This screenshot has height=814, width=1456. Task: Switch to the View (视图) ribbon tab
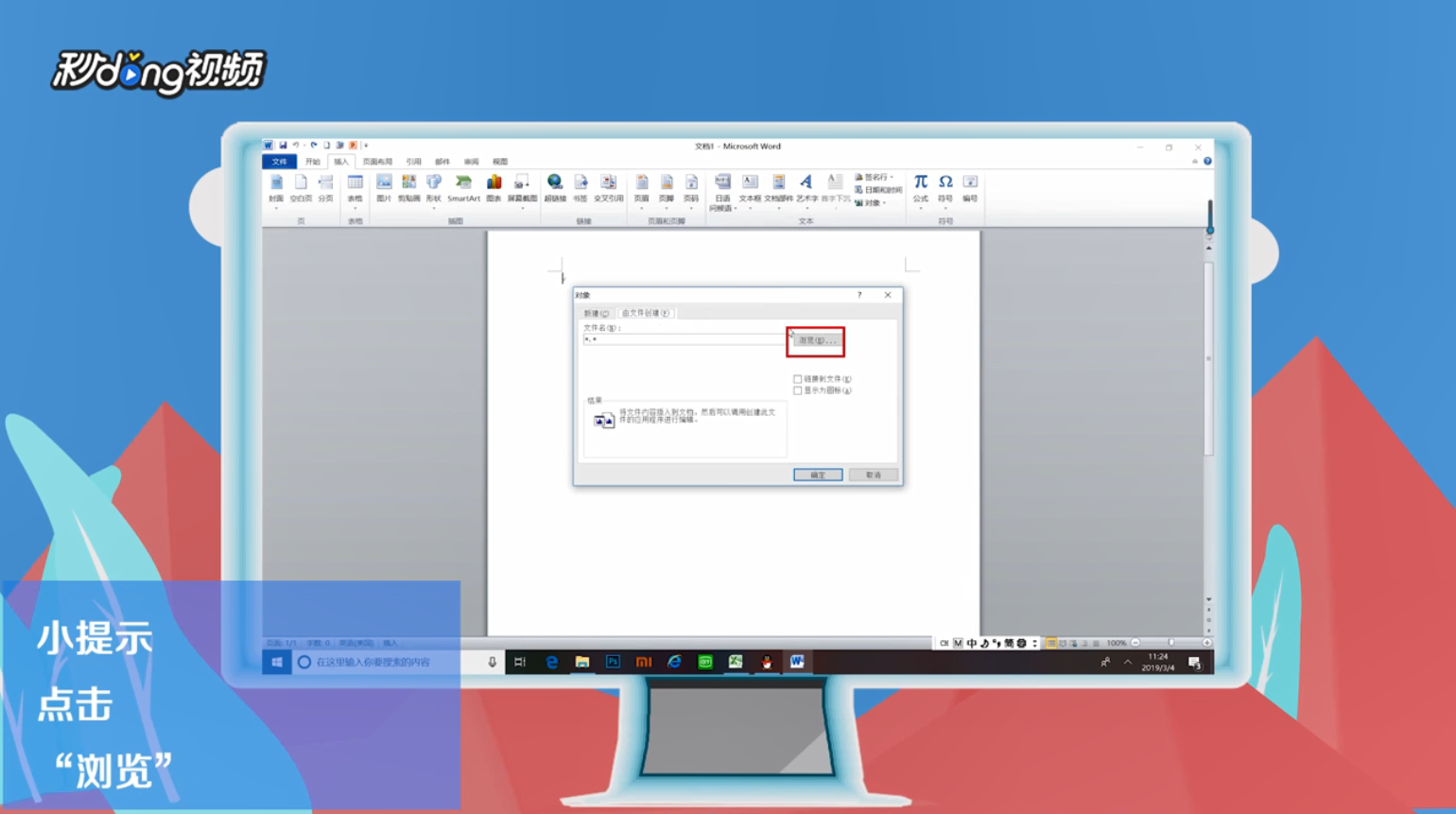pyautogui.click(x=500, y=162)
